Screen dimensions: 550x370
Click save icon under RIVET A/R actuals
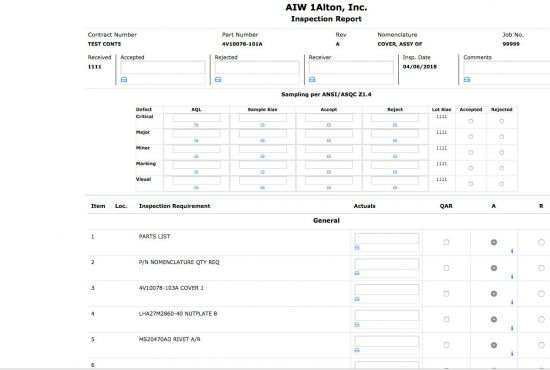pyautogui.click(x=357, y=350)
